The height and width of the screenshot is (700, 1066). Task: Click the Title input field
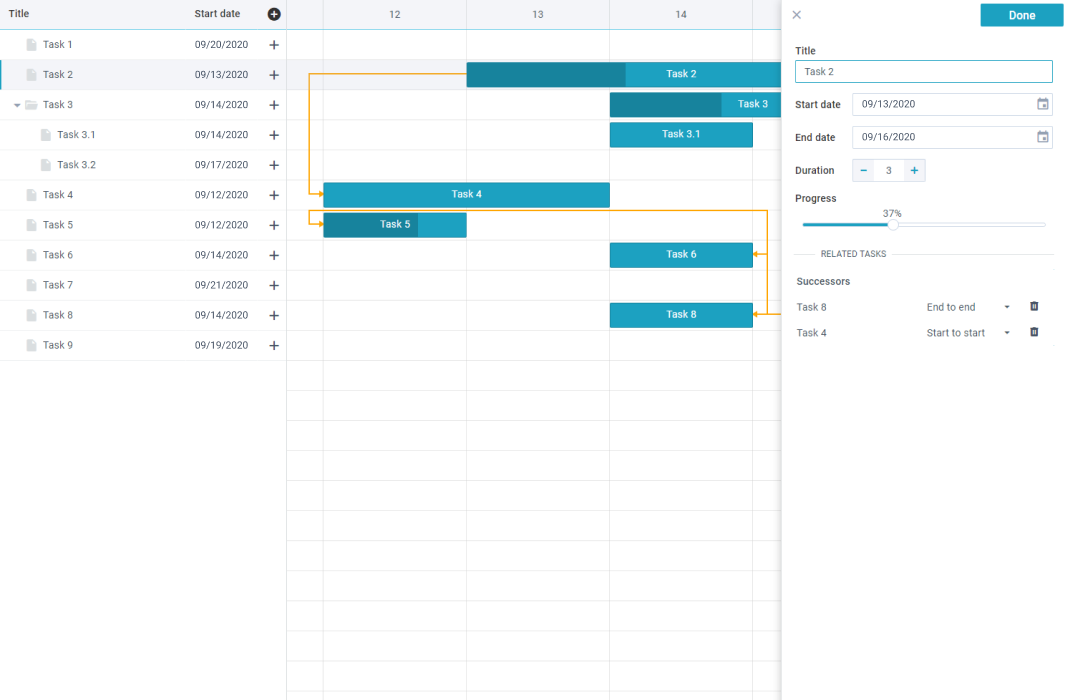point(923,72)
